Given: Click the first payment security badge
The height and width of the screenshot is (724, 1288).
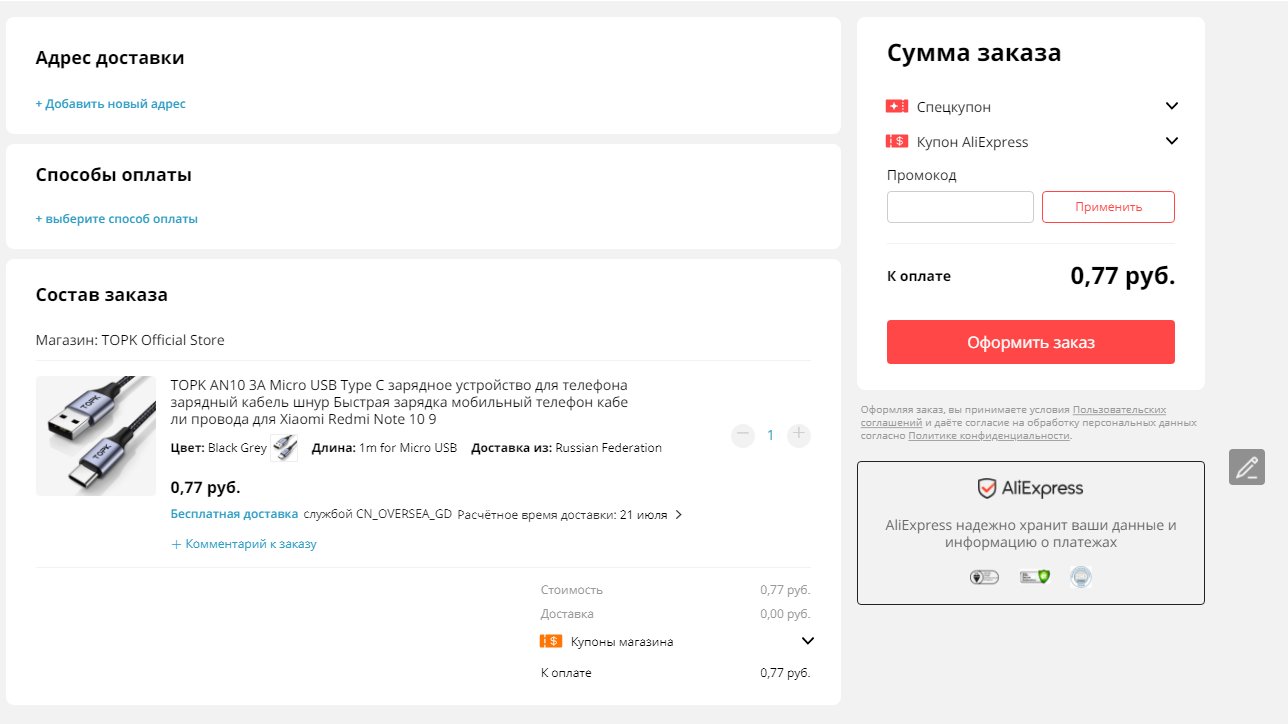Looking at the screenshot, I should point(984,577).
